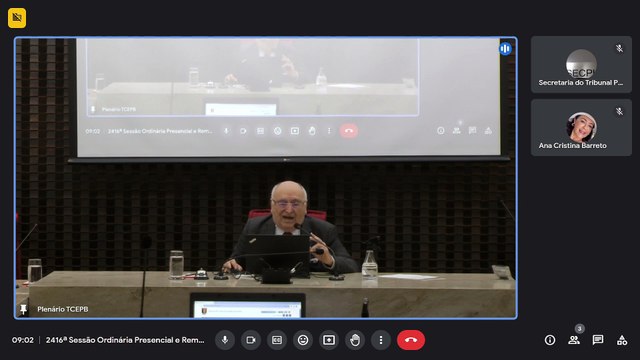Open the activities shapes icon
Screen dimensions: 640x360
coord(622,340)
